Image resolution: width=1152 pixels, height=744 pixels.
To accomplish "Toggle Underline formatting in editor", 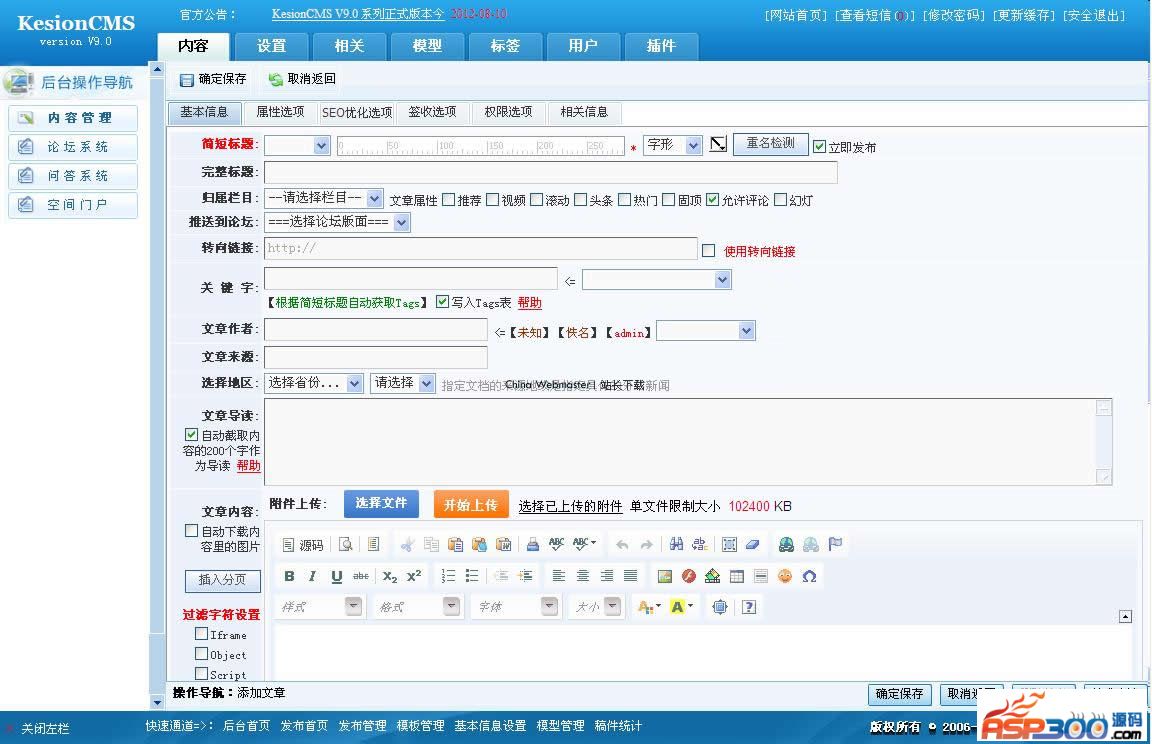I will click(x=336, y=576).
